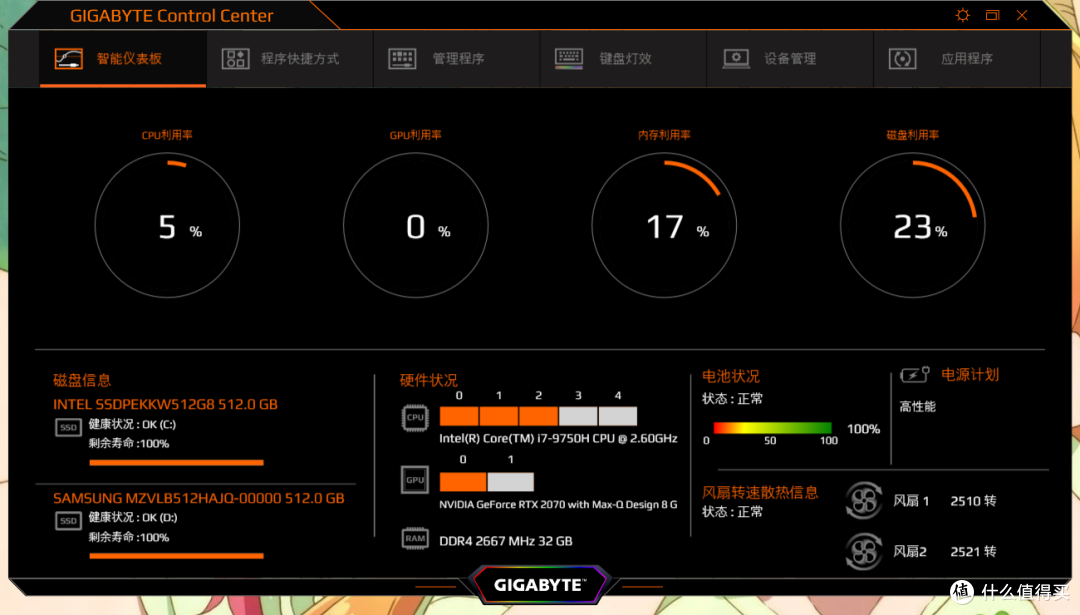Click the 电池状况 heading
Image resolution: width=1080 pixels, height=615 pixels.
click(731, 376)
